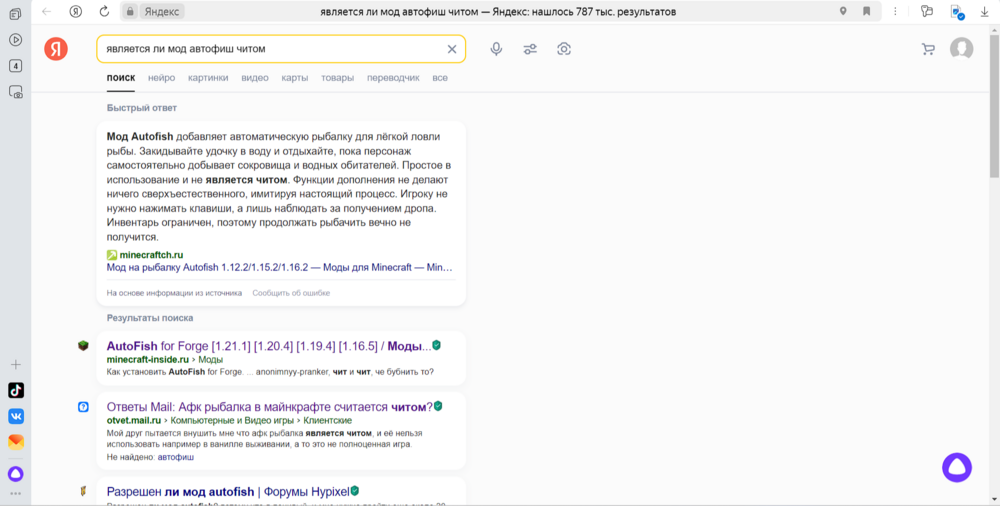Open the minecraft-inside.ru domain link

[x=147, y=360]
